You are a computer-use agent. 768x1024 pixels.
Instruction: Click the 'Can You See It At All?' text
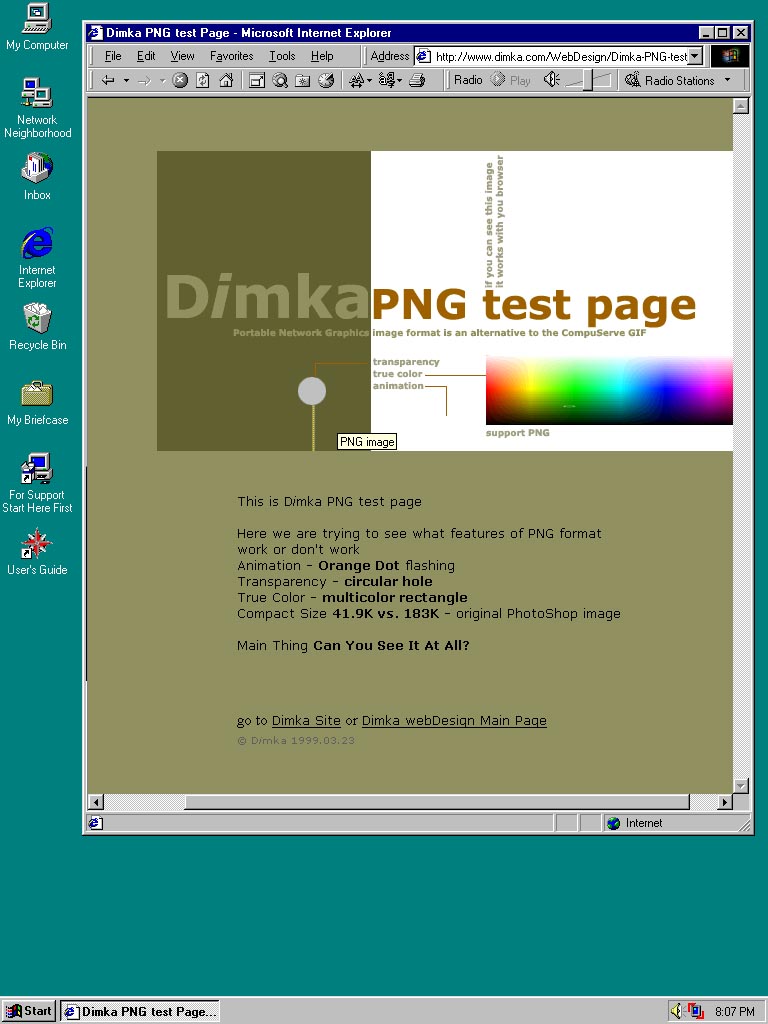pos(391,645)
